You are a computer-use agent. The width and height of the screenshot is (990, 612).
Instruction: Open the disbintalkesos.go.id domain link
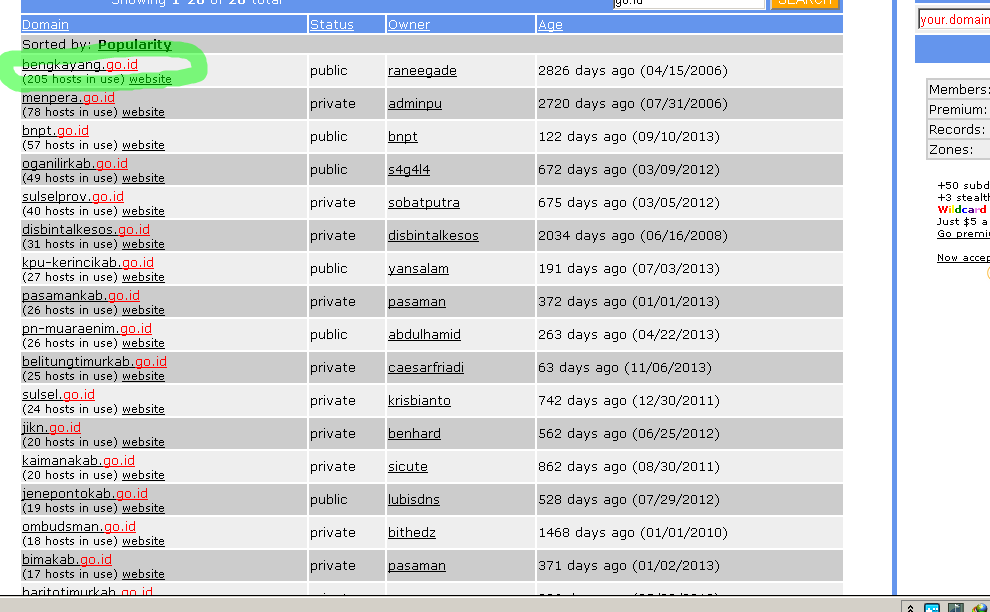pyautogui.click(x=86, y=229)
